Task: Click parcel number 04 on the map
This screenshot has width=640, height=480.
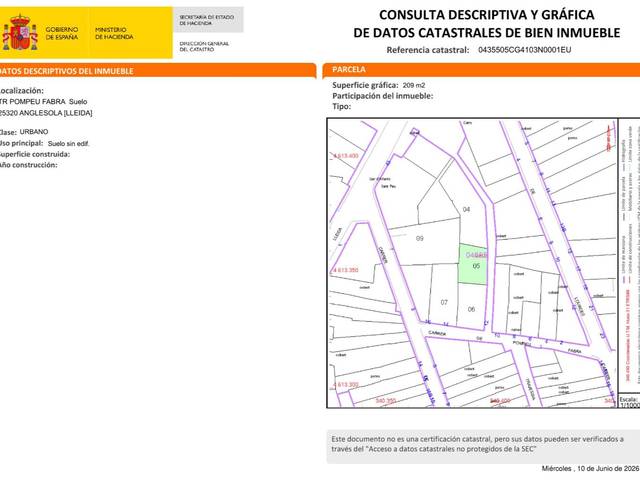Action: 466,209
